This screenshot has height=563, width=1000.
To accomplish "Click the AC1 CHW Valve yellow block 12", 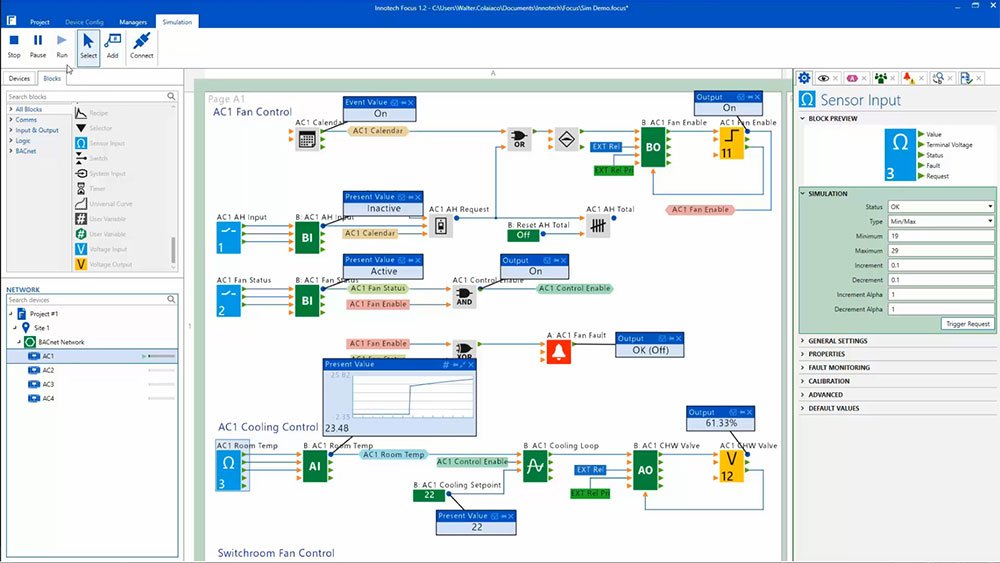I will 731,466.
